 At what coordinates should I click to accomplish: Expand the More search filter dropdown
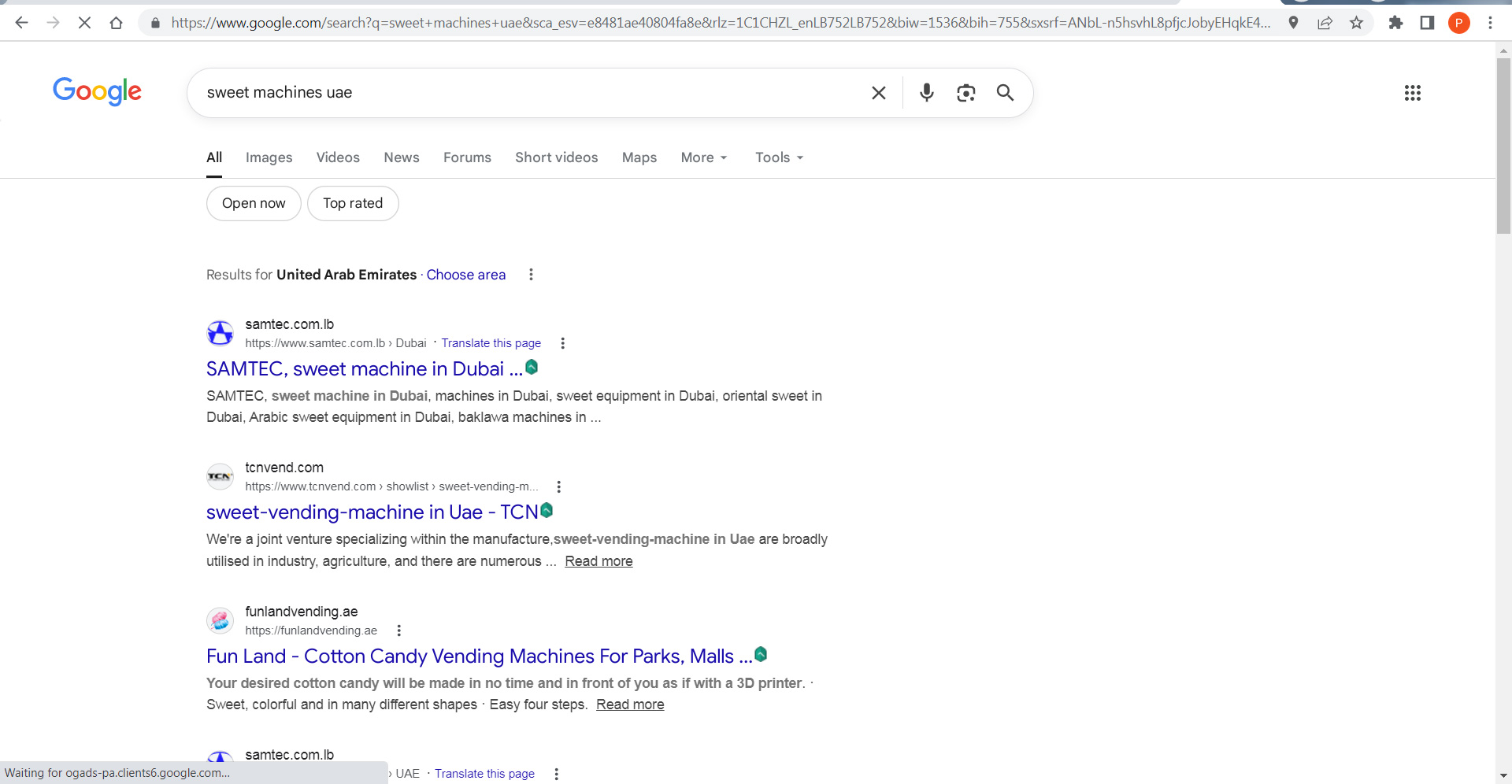(704, 157)
